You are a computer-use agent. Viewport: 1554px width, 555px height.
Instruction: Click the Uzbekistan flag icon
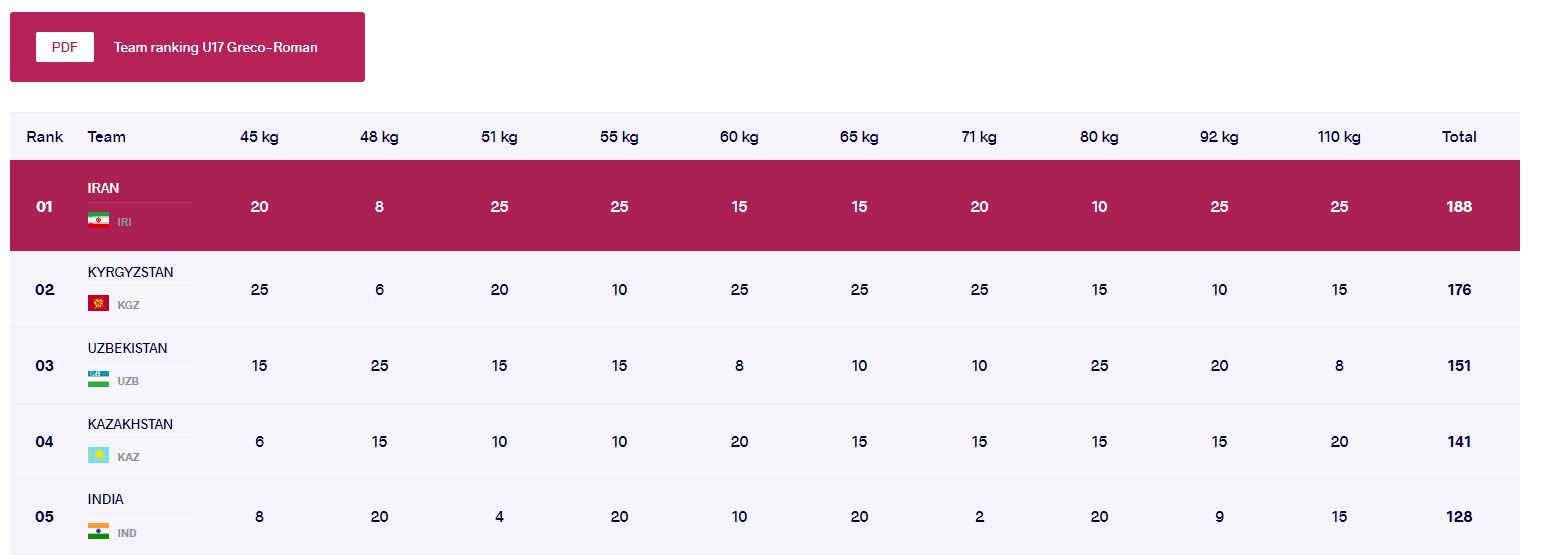[98, 380]
